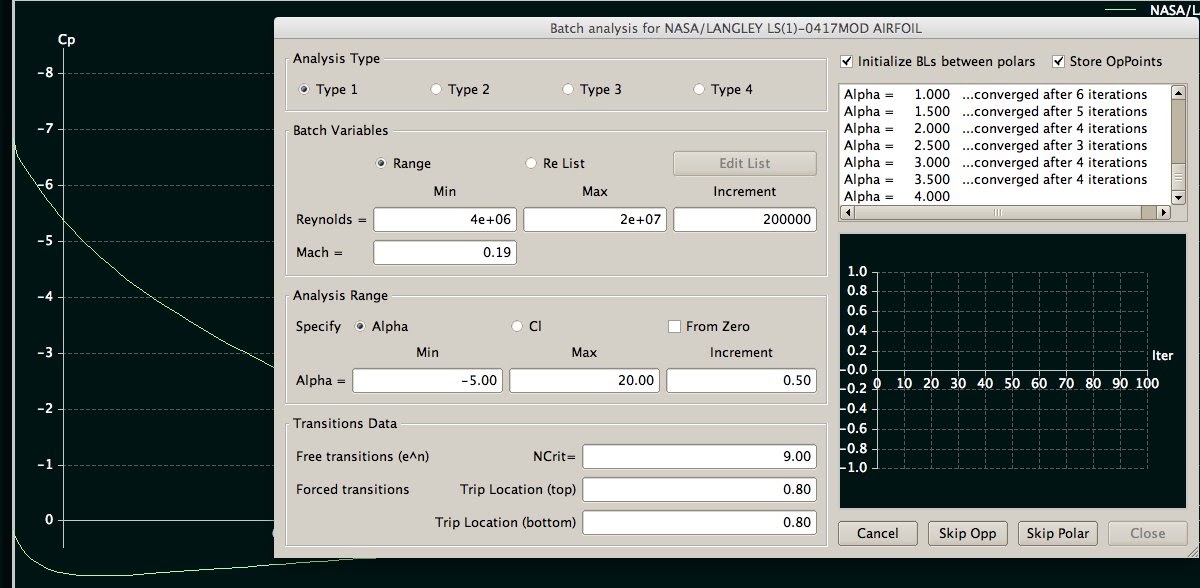The image size is (1200, 588).
Task: Select the Reynolds Increment field
Action: (745, 220)
